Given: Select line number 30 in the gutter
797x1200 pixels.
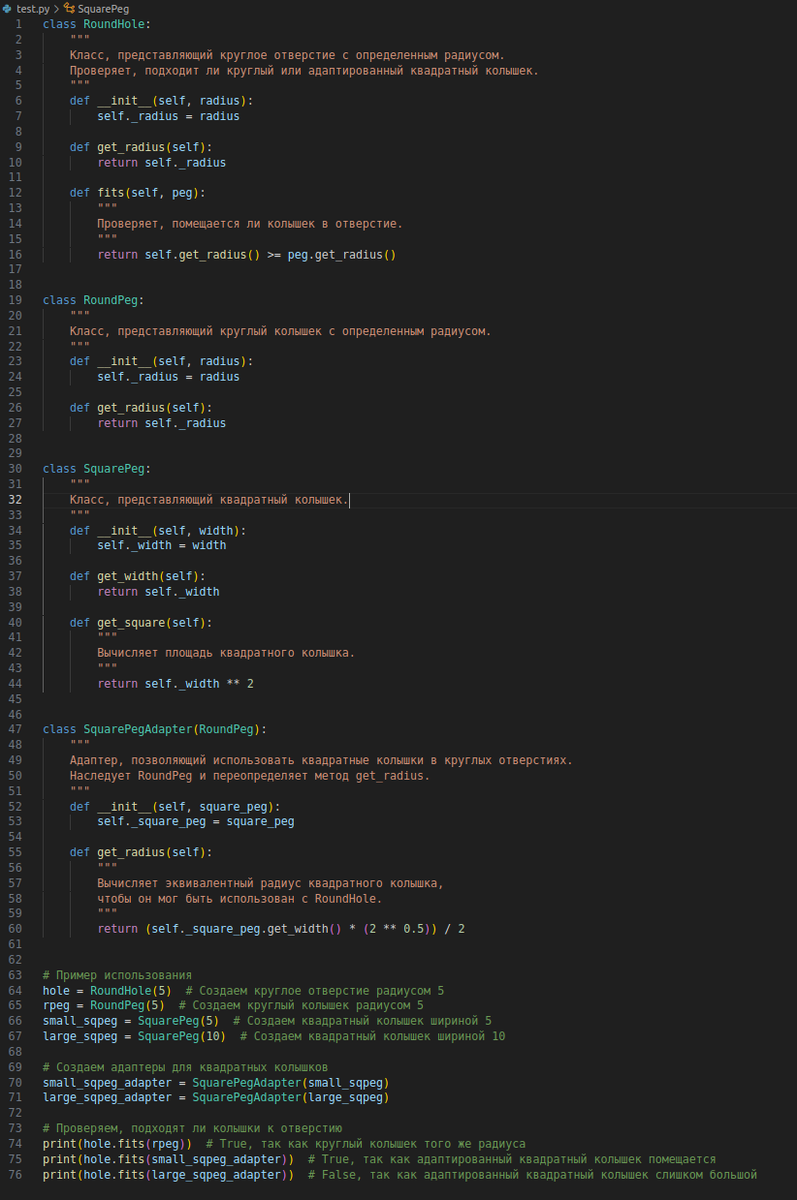Looking at the screenshot, I should point(15,469).
